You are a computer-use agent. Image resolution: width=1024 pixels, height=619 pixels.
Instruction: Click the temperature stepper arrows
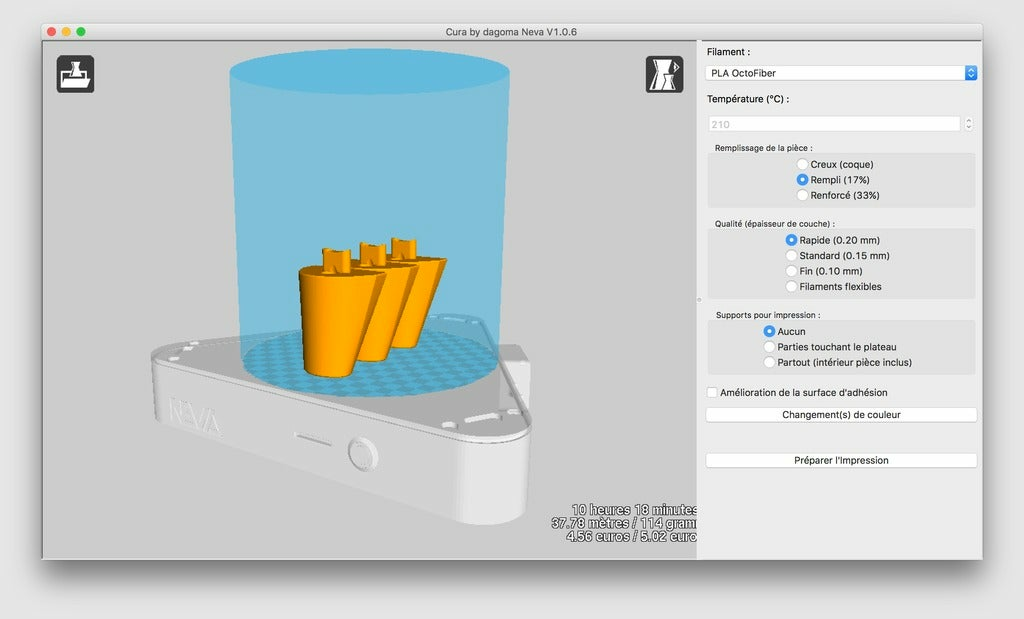[968, 123]
